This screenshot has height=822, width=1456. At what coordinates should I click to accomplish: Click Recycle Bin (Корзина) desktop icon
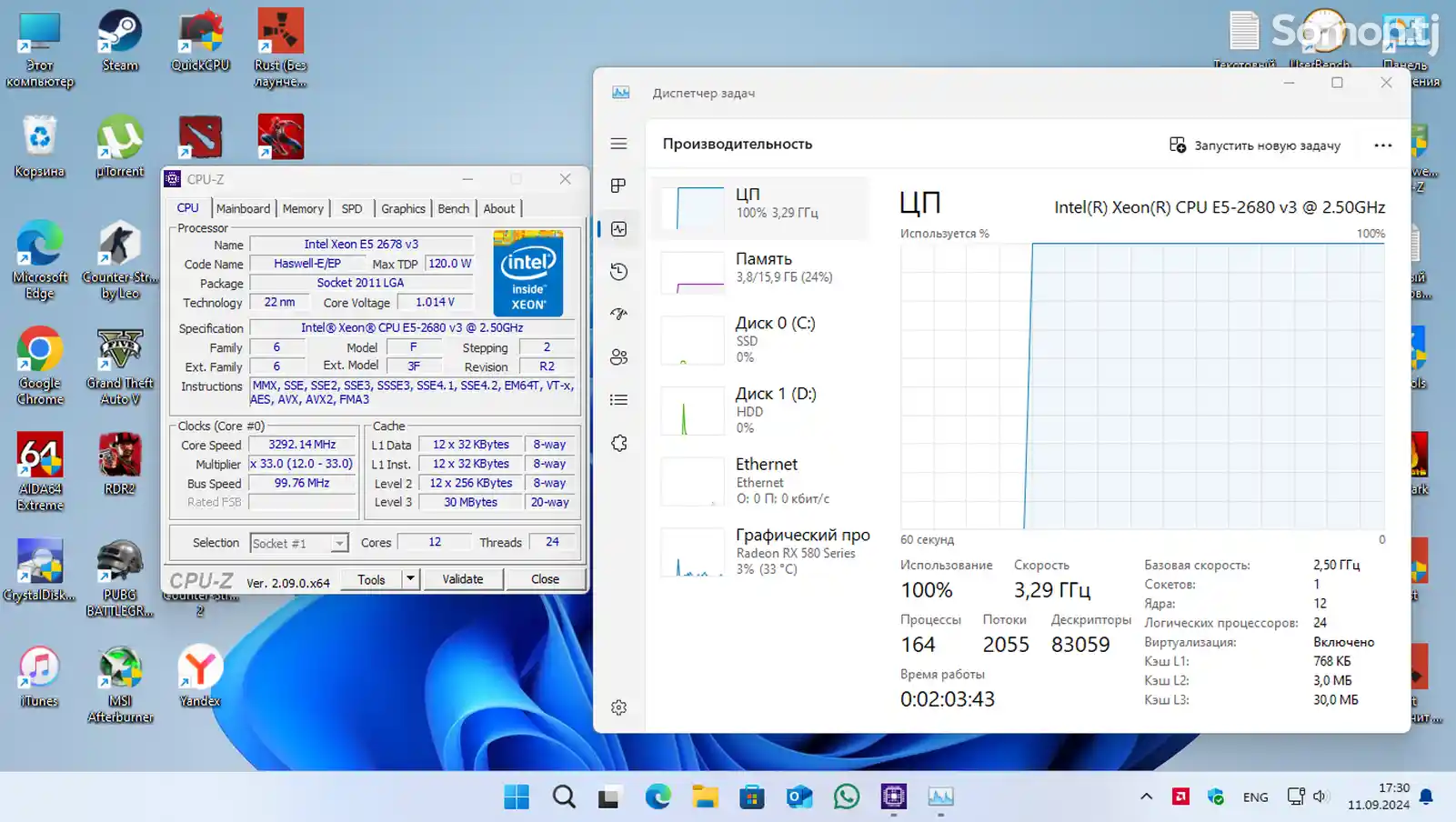(x=40, y=146)
